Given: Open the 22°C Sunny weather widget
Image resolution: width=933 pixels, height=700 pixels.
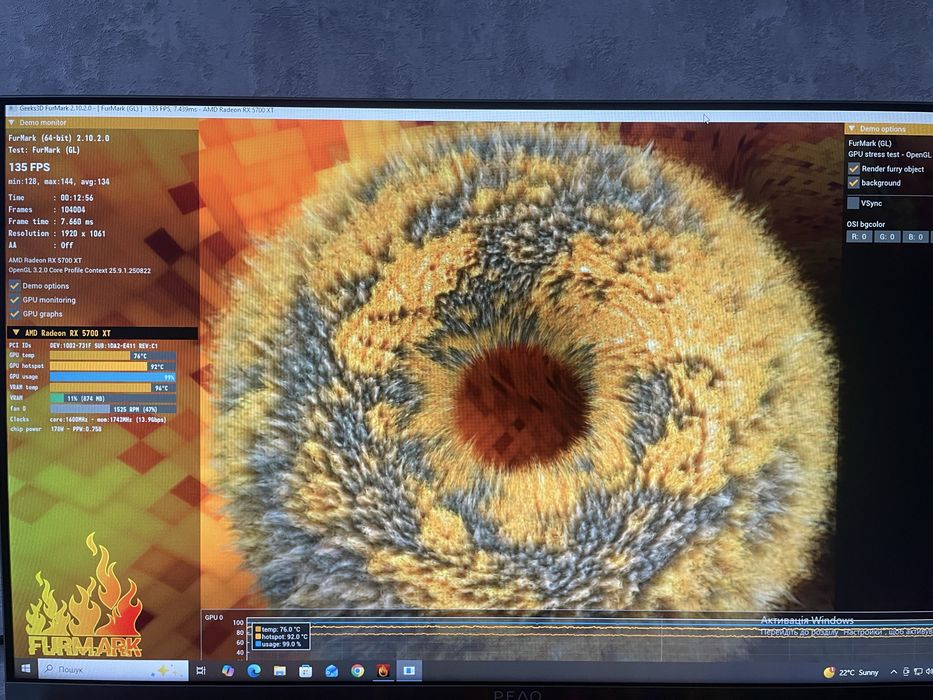Looking at the screenshot, I should click(851, 672).
